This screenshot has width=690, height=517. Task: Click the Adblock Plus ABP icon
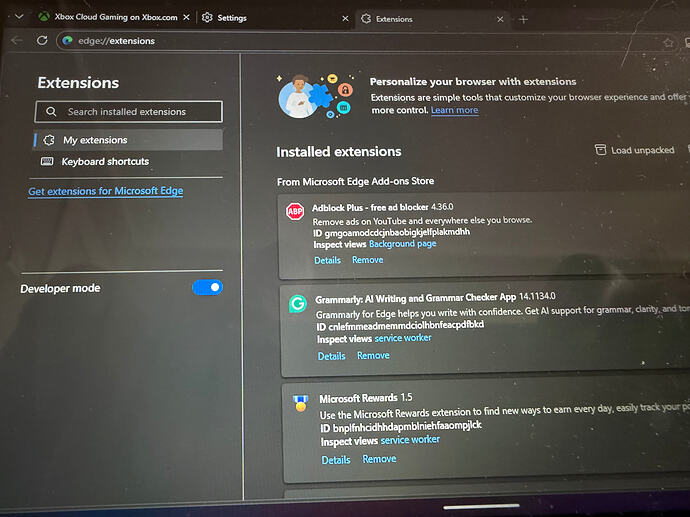pyautogui.click(x=295, y=212)
